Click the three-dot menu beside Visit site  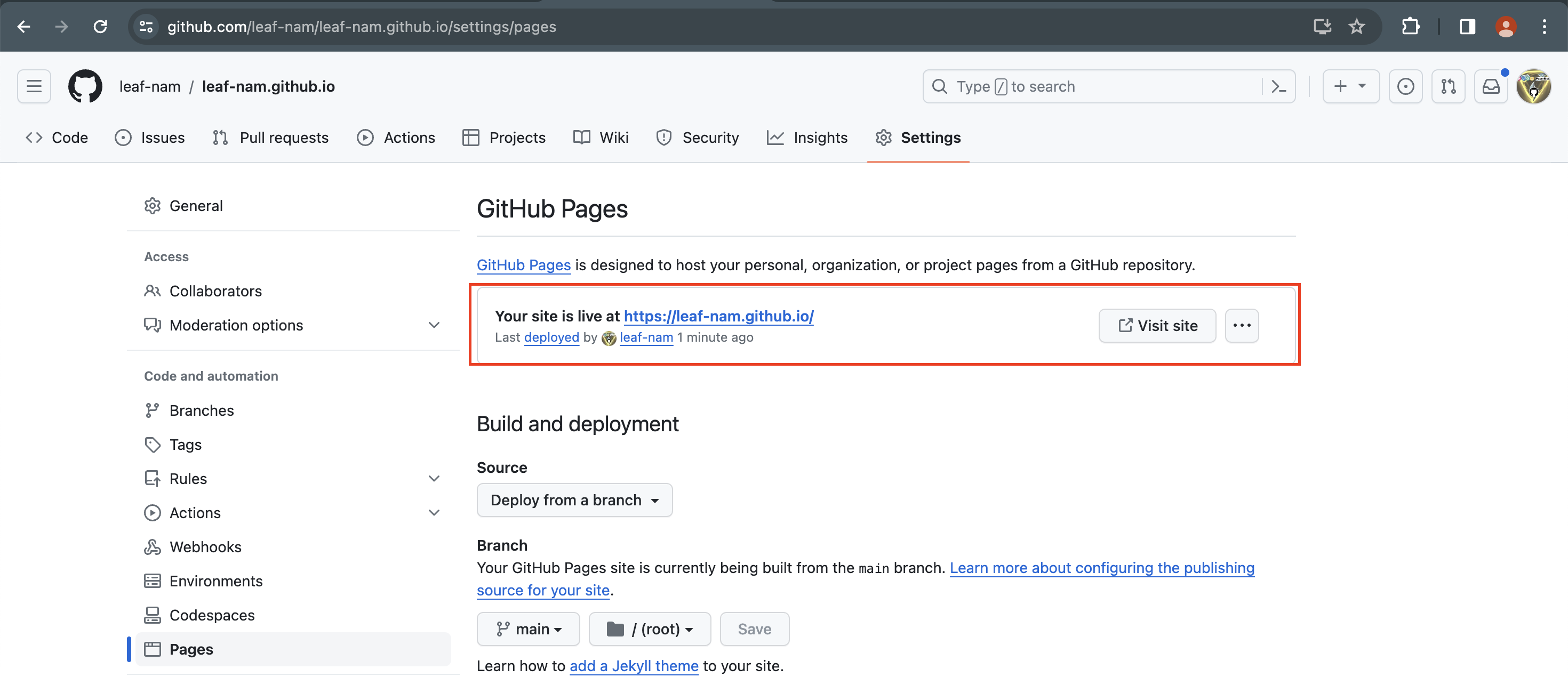coord(1242,325)
